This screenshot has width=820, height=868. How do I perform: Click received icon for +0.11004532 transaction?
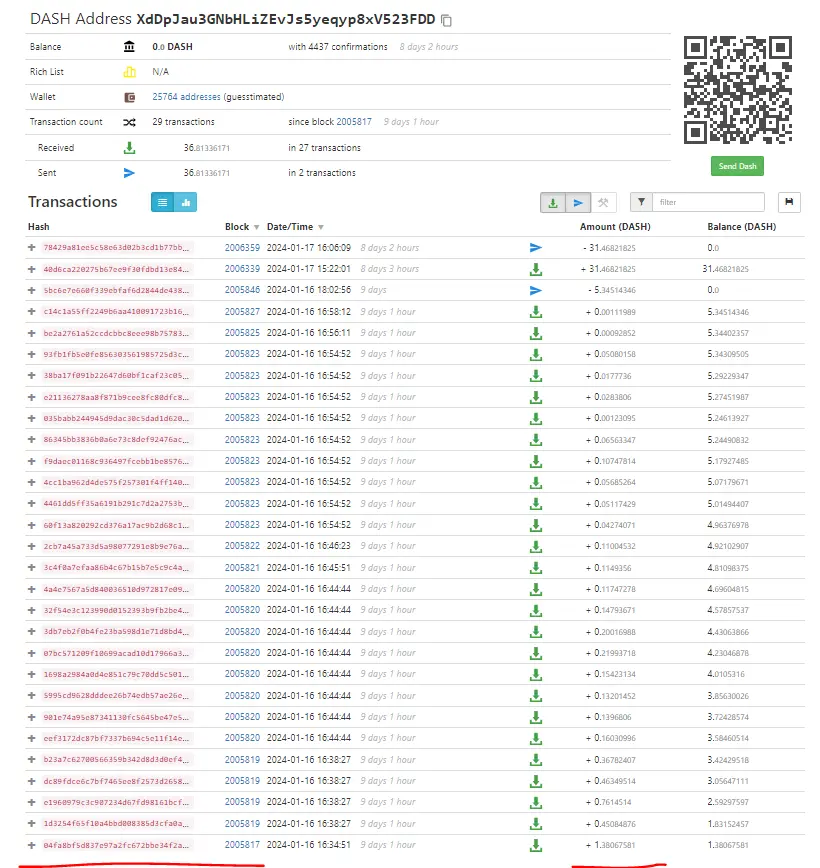click(535, 546)
